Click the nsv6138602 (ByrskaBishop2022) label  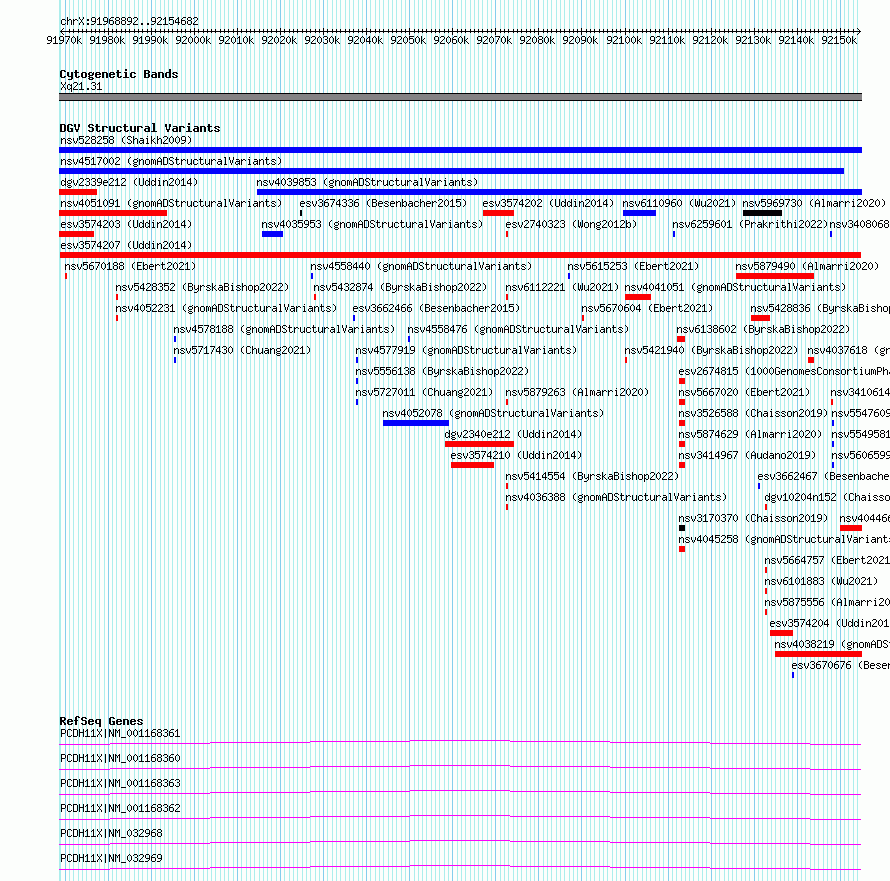point(763,329)
